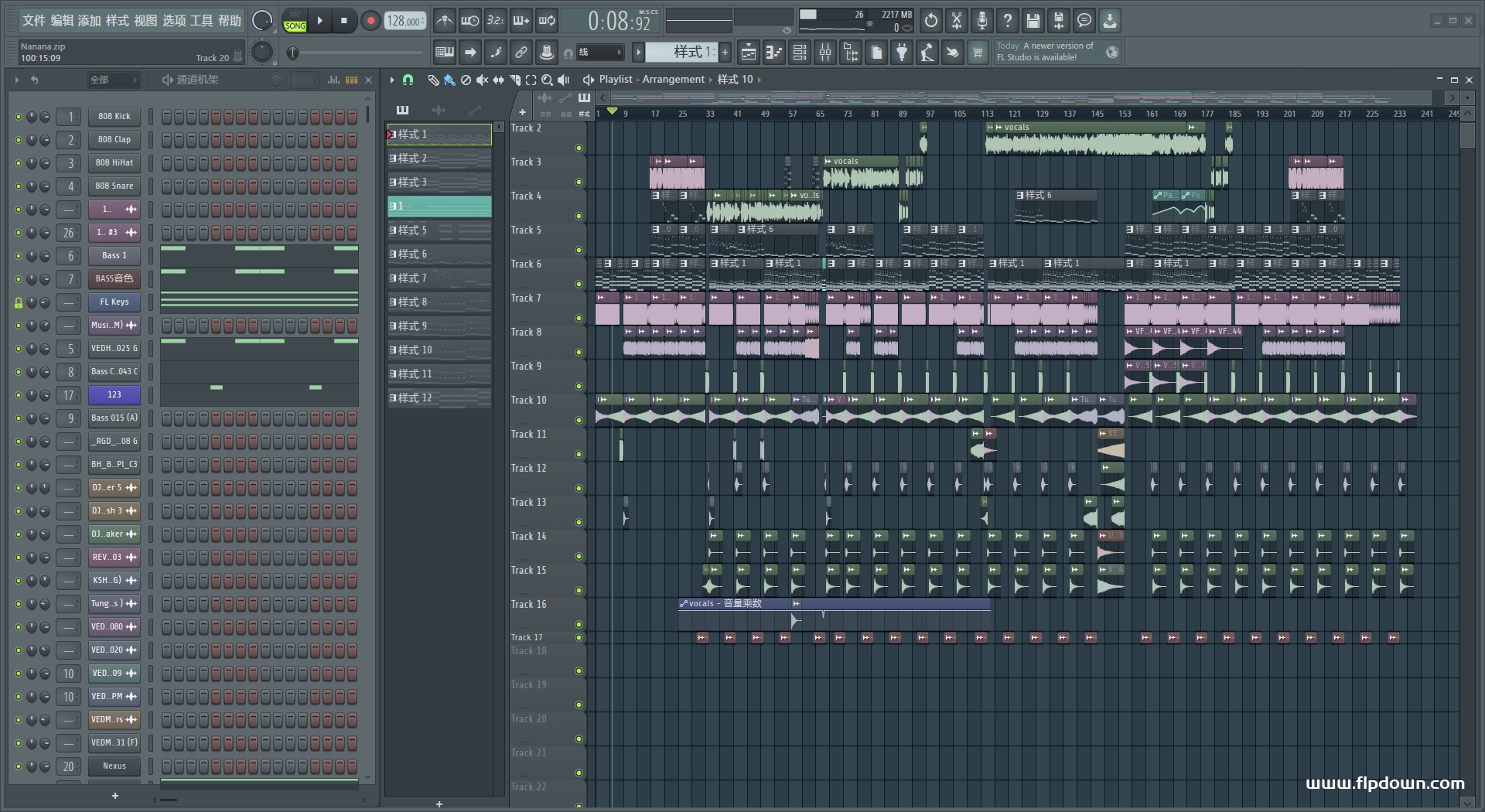Toggle PAT/SONG playback mode
Image resolution: width=1485 pixels, height=812 pixels.
(x=295, y=21)
